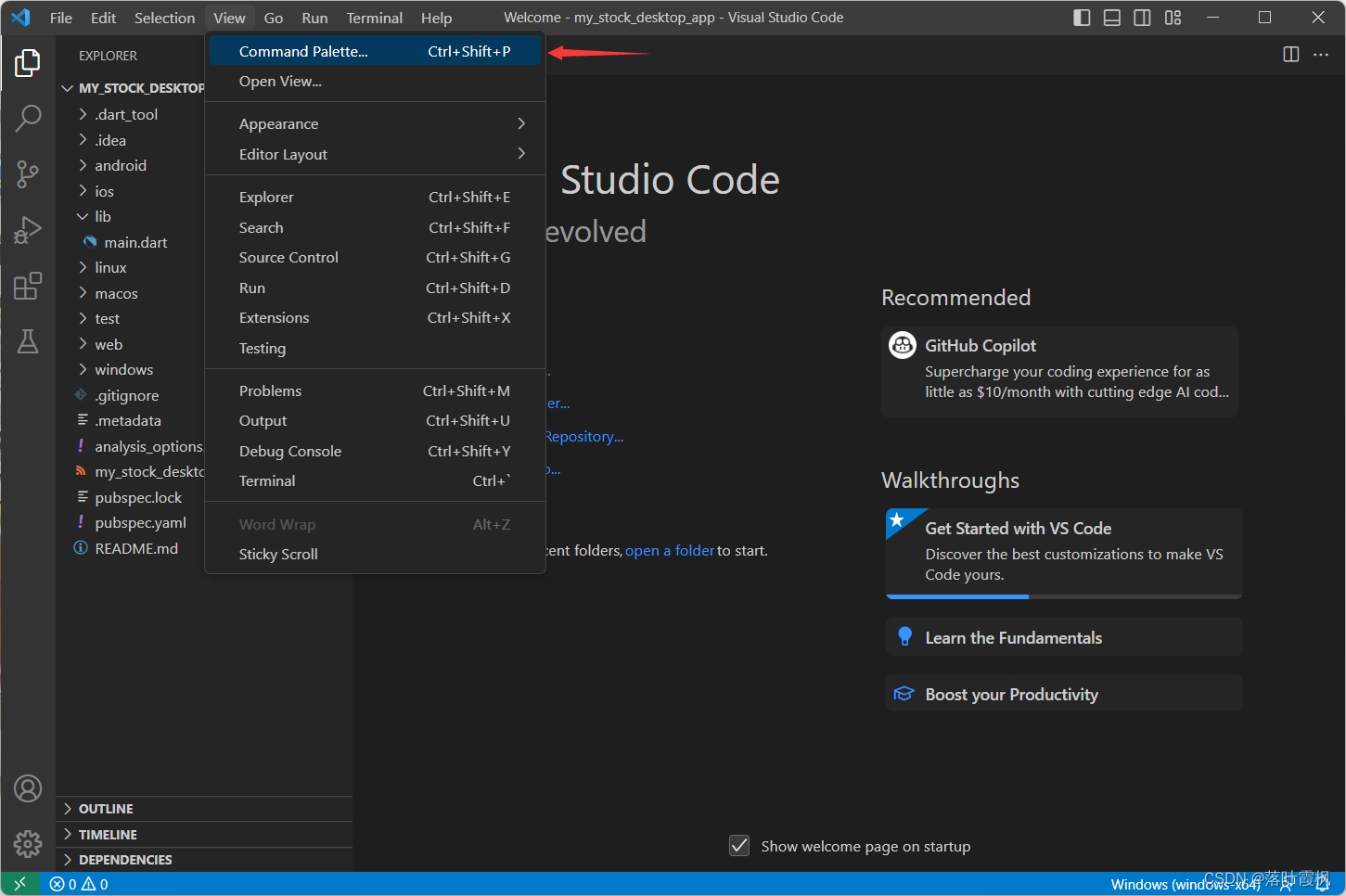1346x896 pixels.
Task: Expand the web folder
Action: (109, 344)
